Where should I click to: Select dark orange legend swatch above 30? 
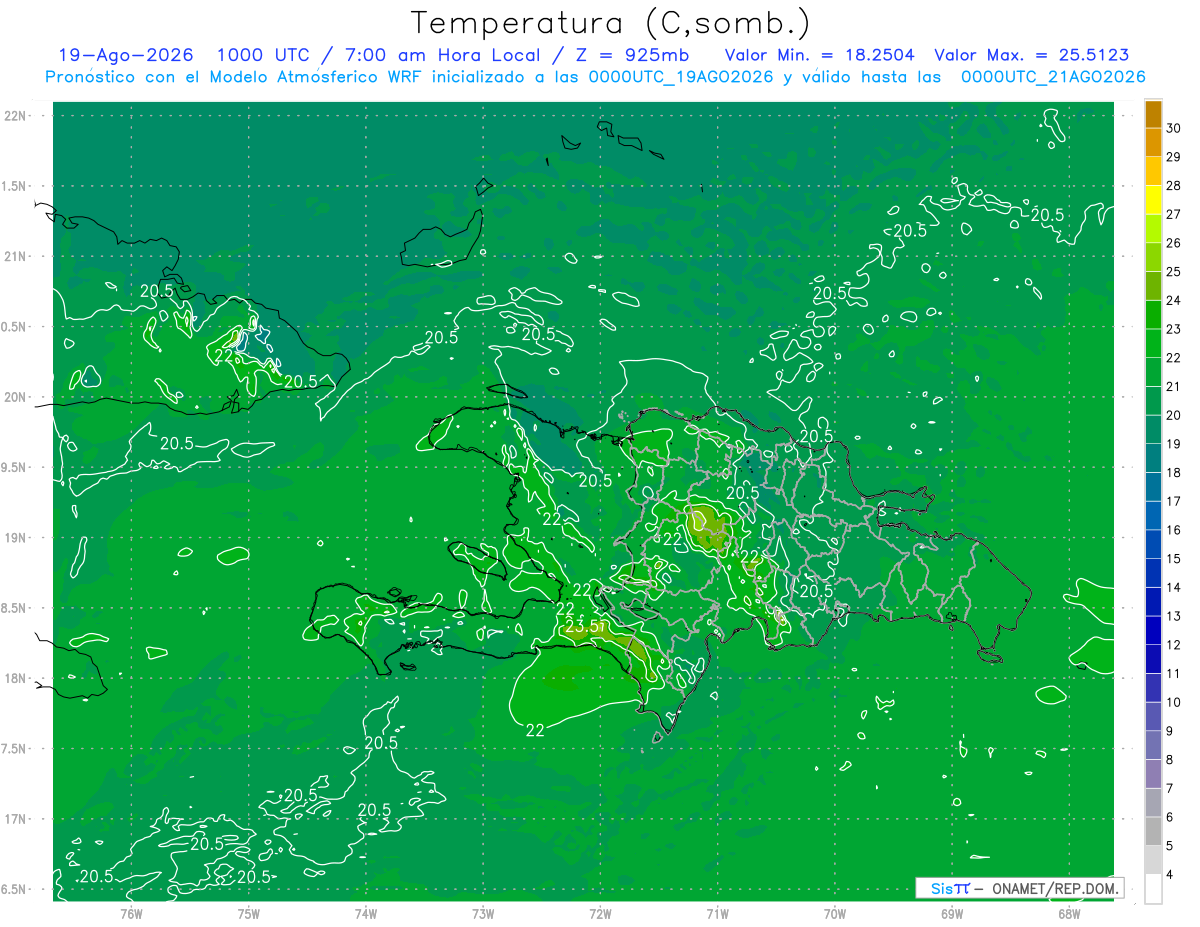coord(1153,114)
